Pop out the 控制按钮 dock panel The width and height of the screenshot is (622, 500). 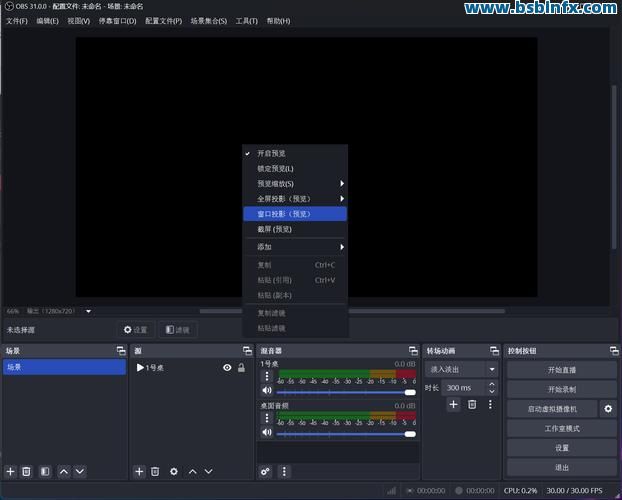coord(614,351)
